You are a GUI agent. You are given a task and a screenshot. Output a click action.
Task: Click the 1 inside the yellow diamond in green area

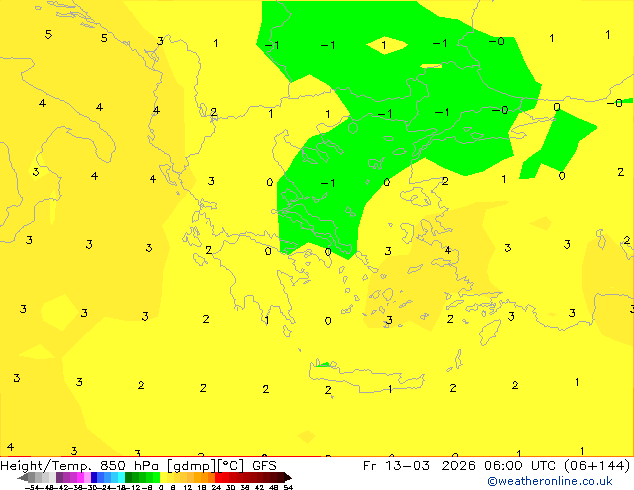tap(384, 45)
